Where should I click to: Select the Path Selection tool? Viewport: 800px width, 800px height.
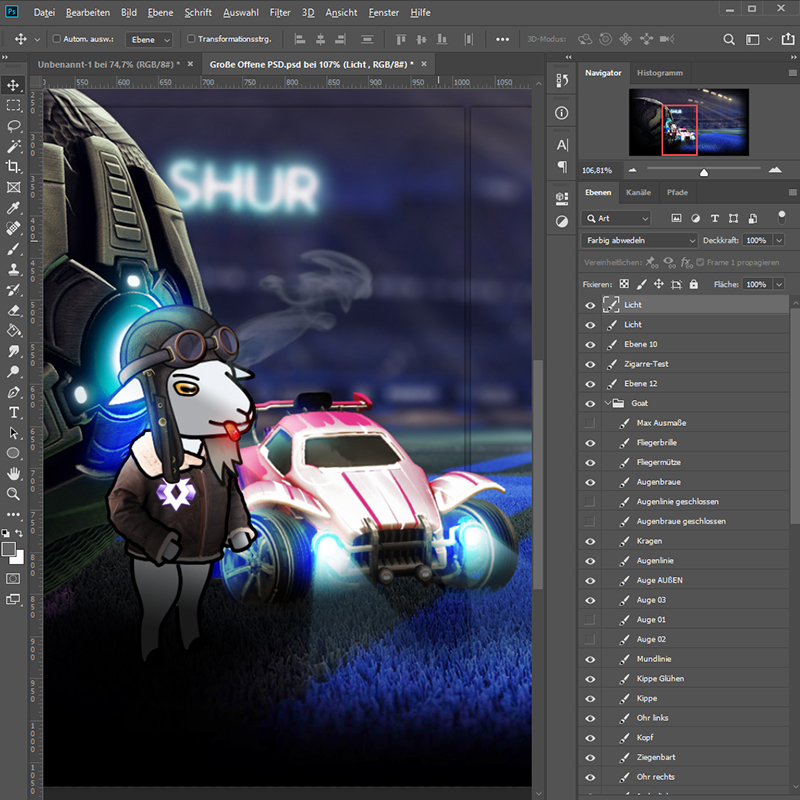(x=13, y=433)
